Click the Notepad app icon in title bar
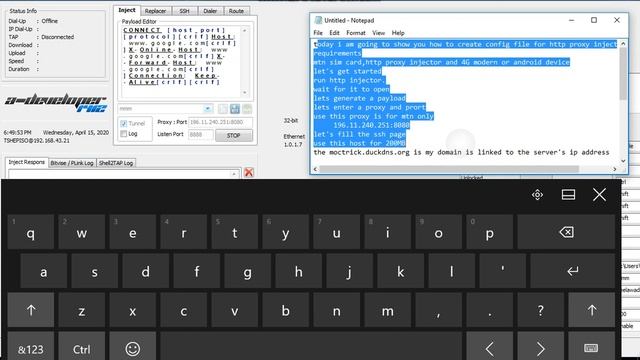The image size is (640, 360). tap(318, 20)
